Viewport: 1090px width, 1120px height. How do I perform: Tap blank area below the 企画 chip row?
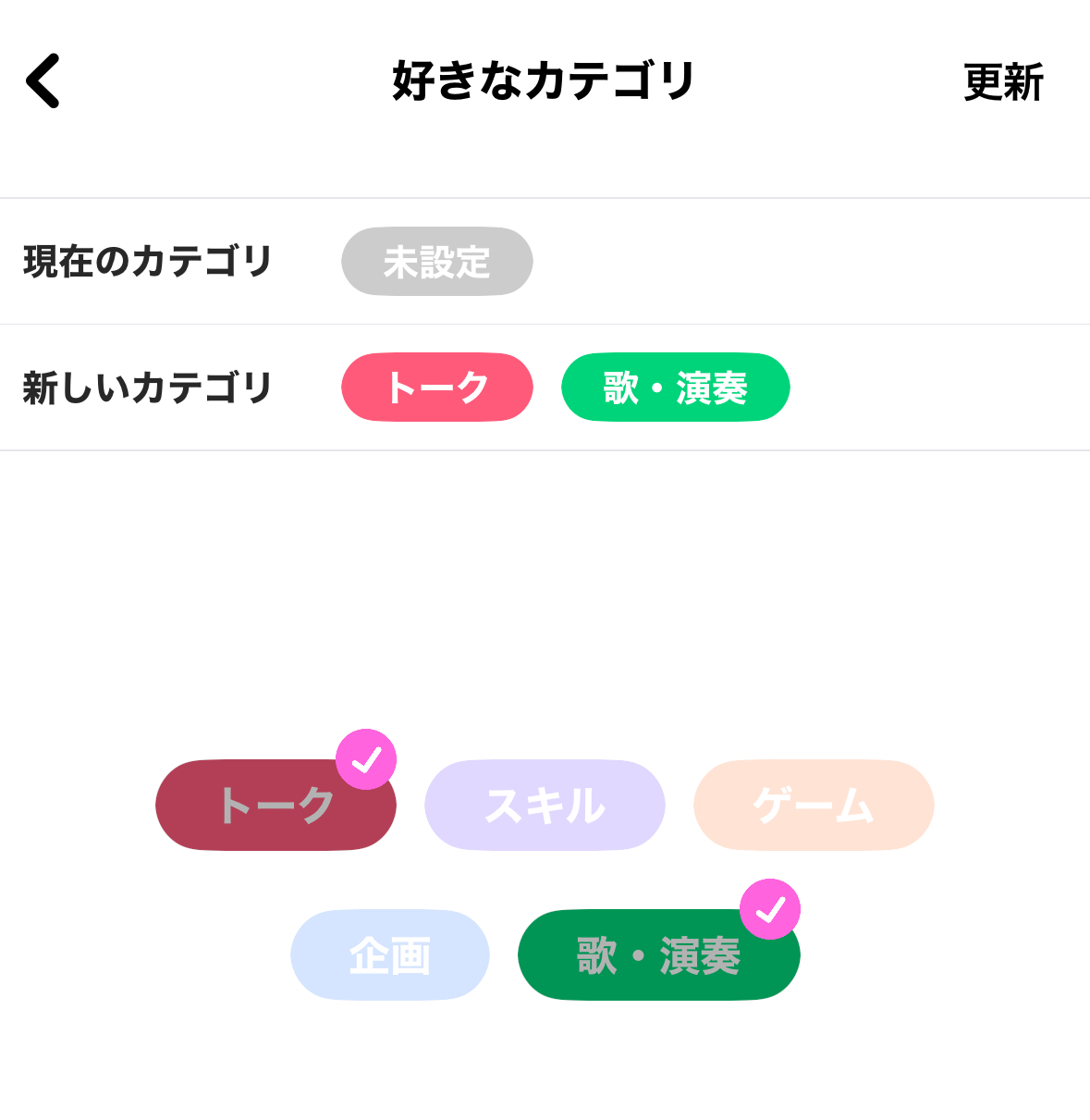(545, 1064)
